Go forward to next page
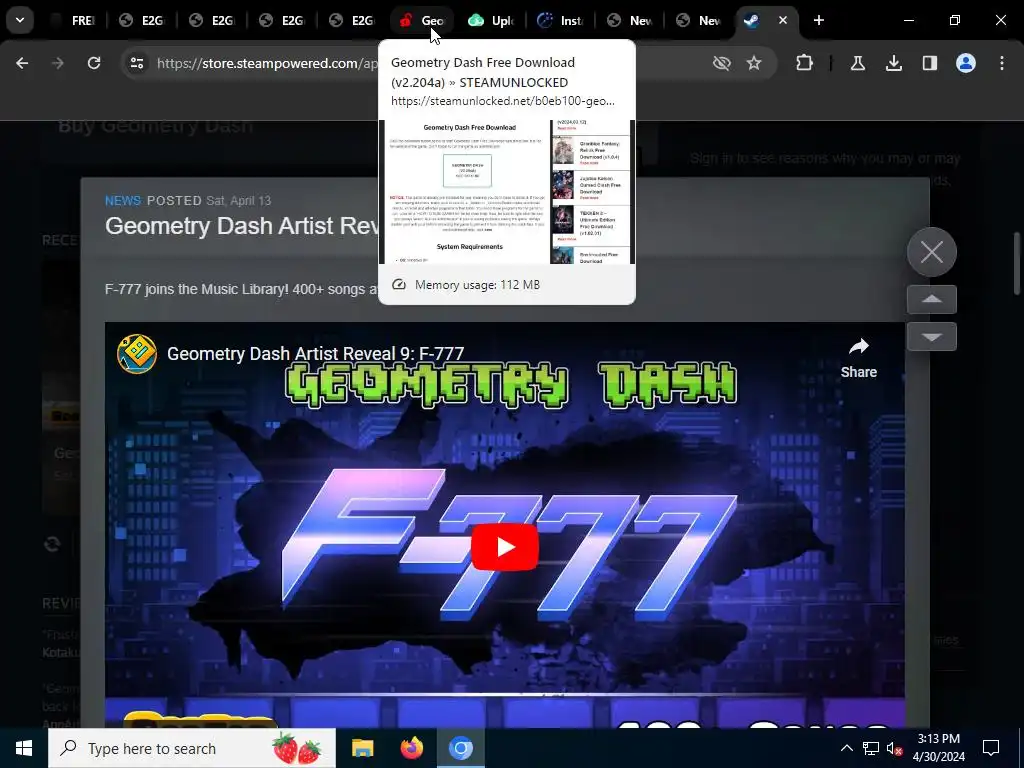 pos(58,63)
